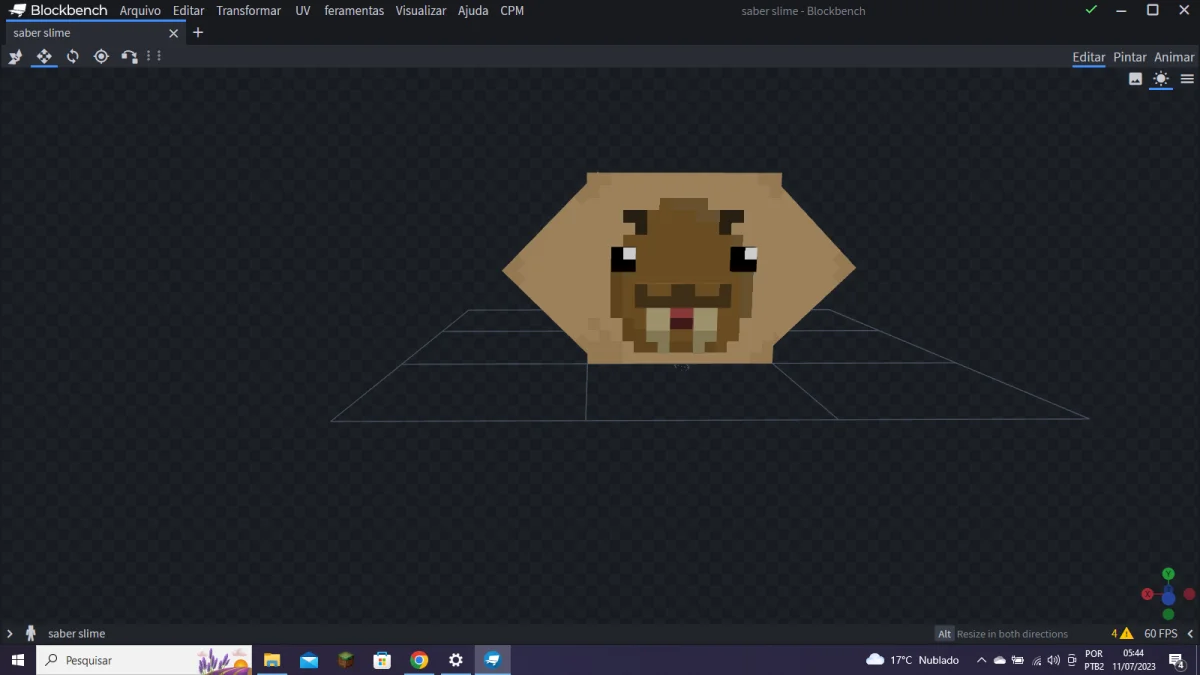
Task: Click the Blockbench taskbar icon
Action: (492, 660)
